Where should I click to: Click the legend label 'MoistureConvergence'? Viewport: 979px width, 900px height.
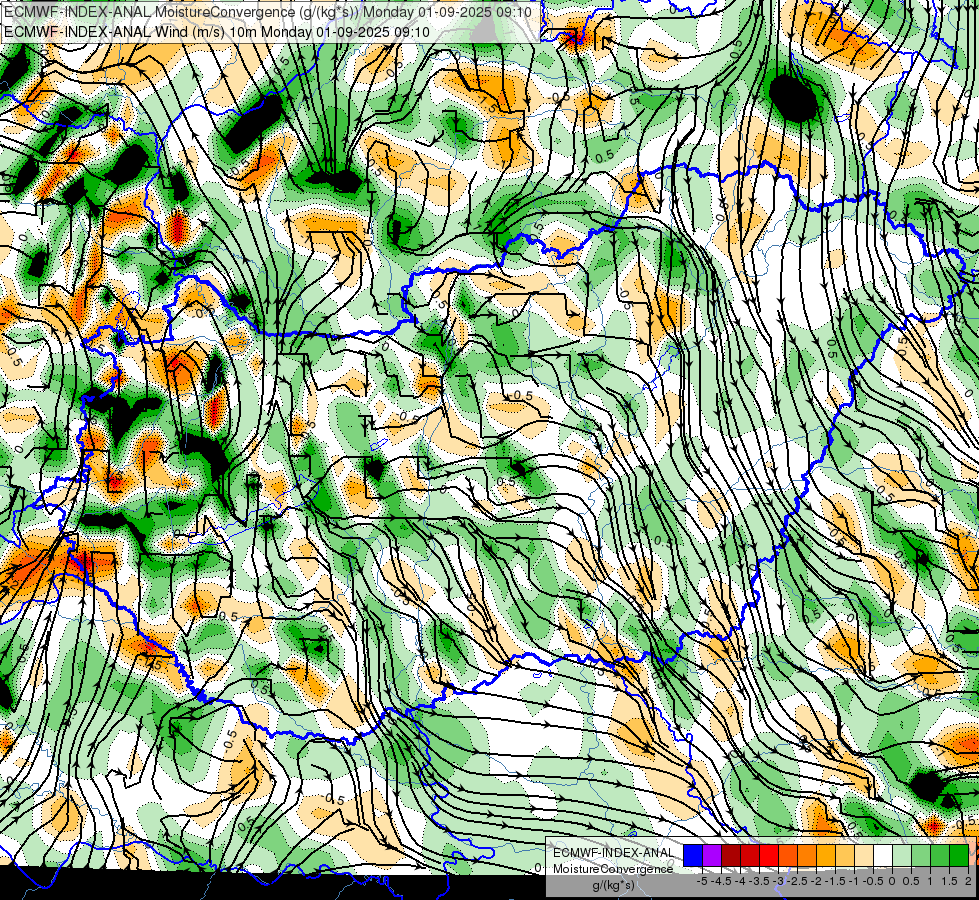click(x=613, y=869)
